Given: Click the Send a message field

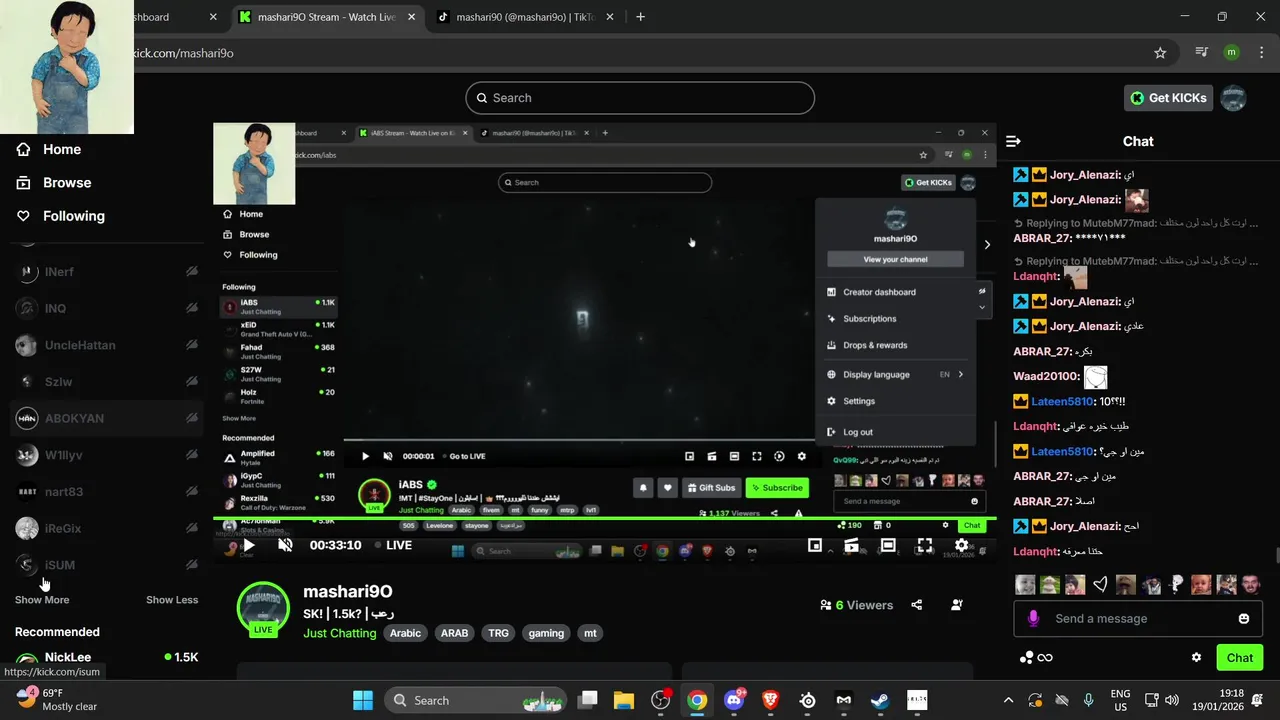Looking at the screenshot, I should tap(1140, 618).
